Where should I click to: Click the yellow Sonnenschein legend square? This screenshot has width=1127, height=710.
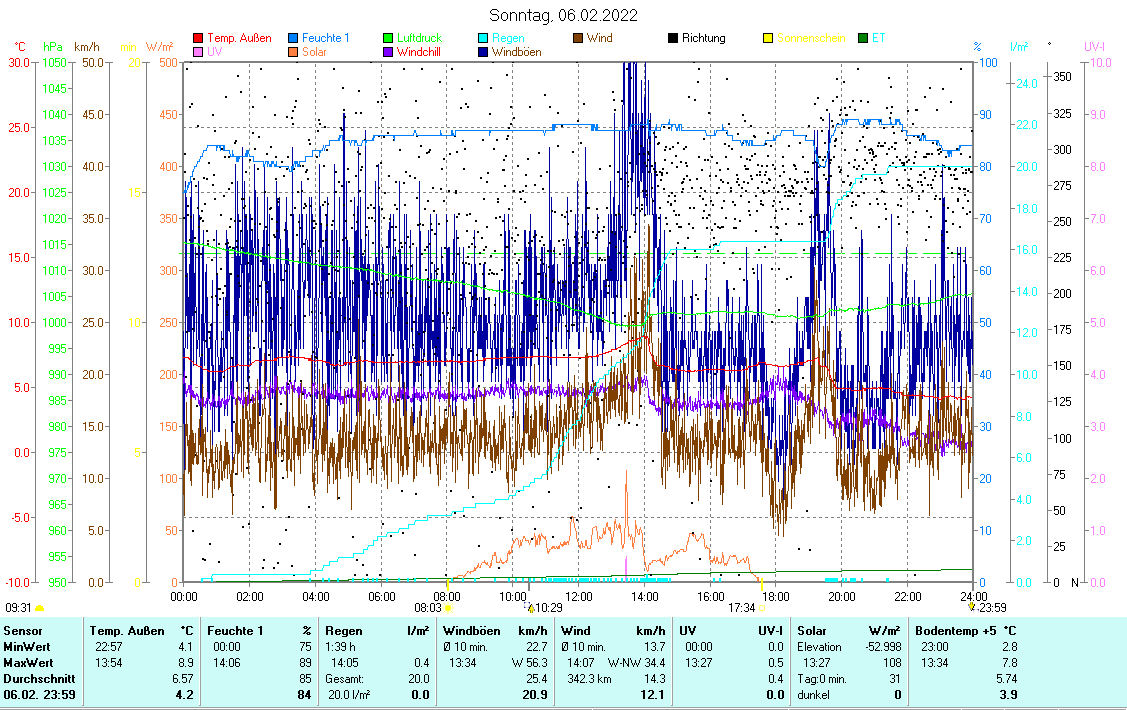[768, 38]
